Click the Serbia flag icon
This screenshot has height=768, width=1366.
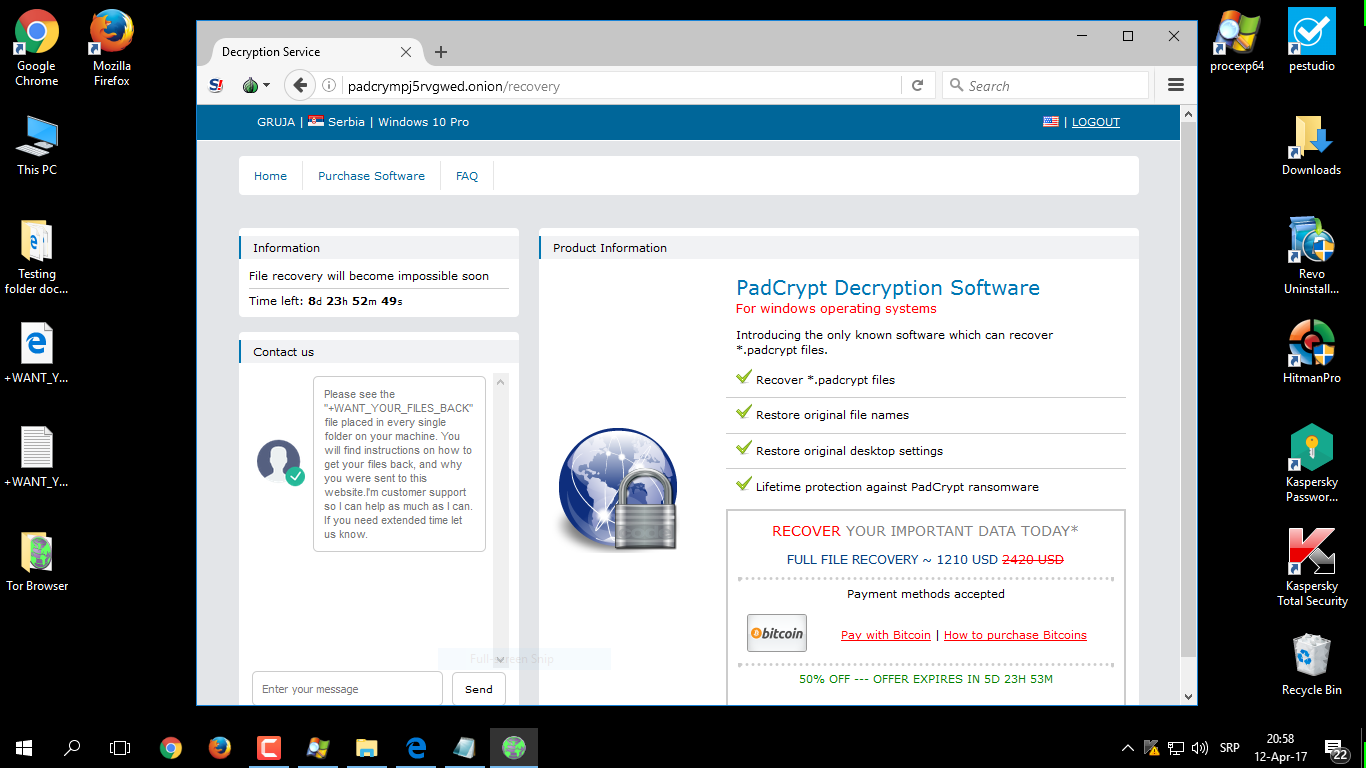click(x=316, y=122)
